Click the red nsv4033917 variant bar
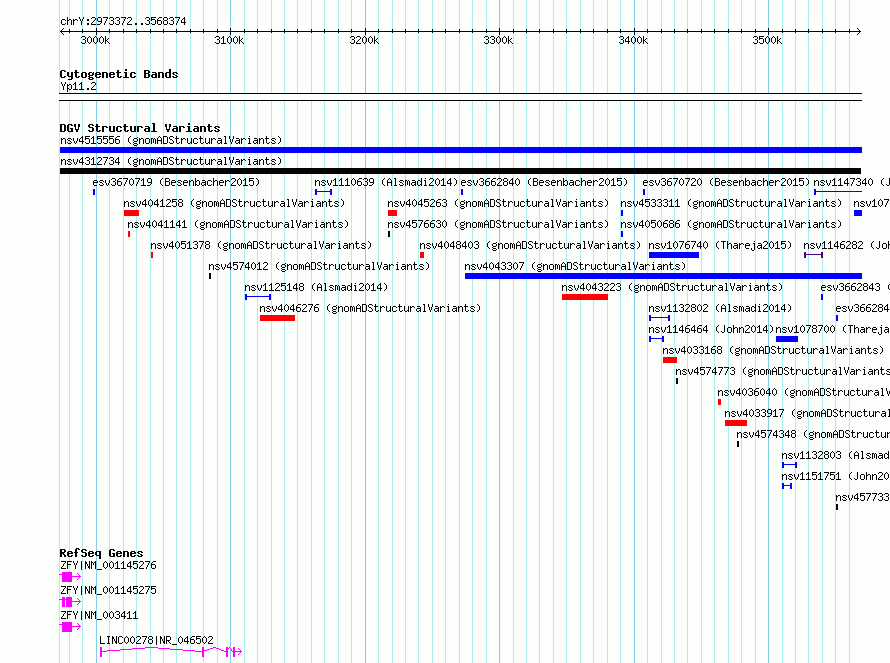 tap(736, 423)
